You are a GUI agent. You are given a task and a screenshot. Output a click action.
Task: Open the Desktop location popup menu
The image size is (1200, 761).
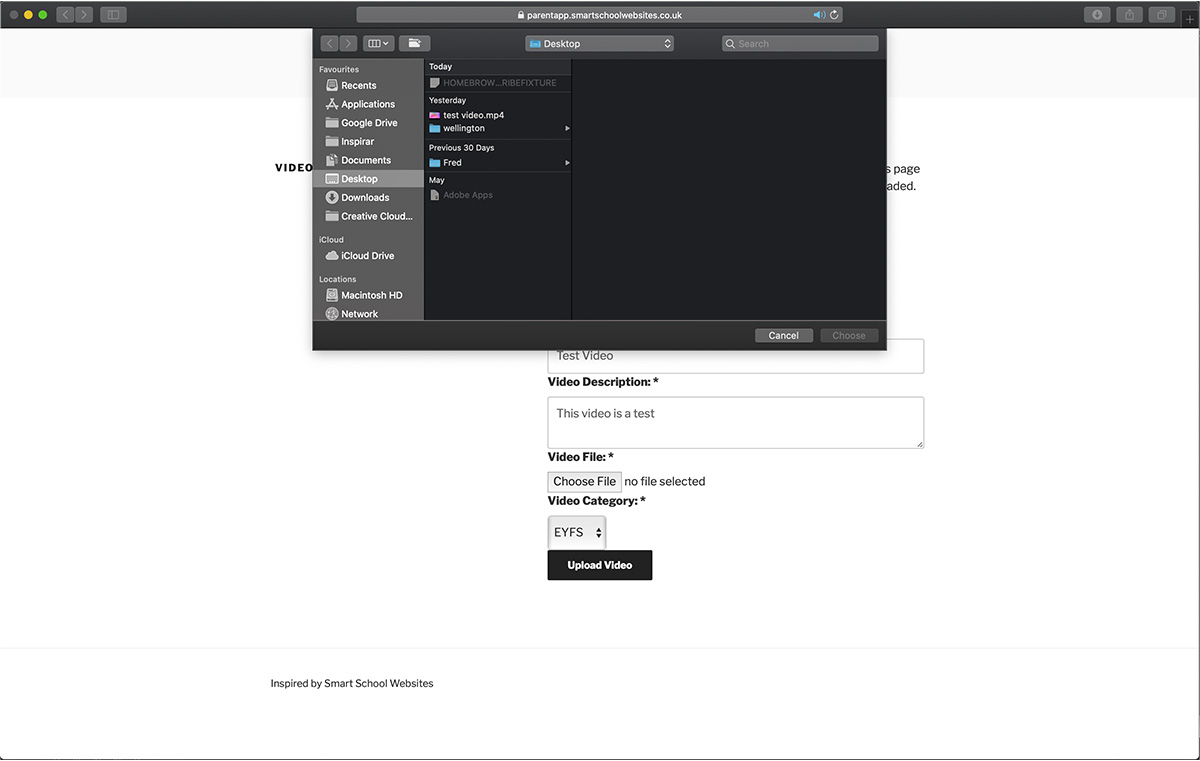599,44
